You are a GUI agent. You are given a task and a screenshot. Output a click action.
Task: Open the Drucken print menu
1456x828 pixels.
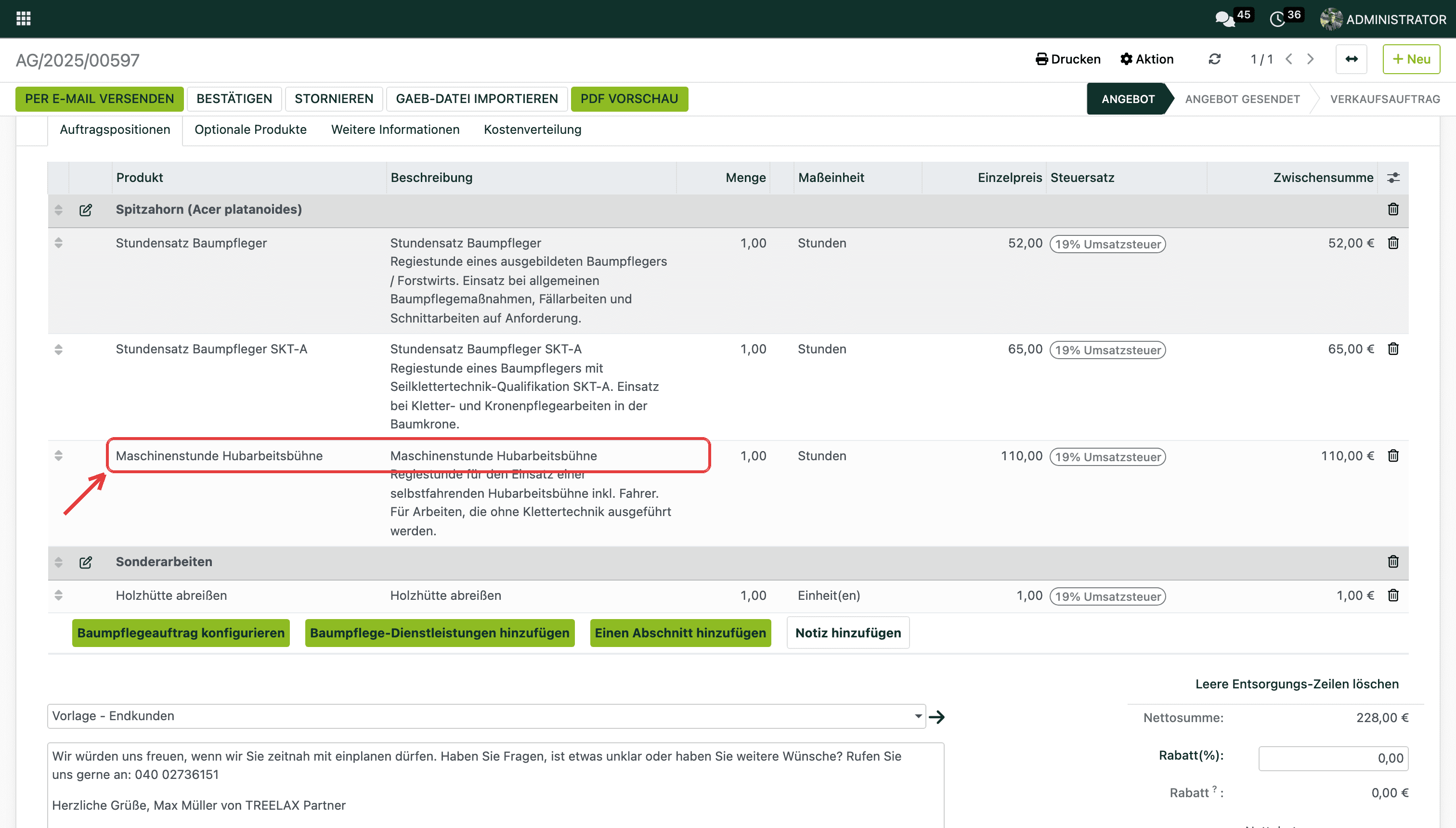point(1068,59)
